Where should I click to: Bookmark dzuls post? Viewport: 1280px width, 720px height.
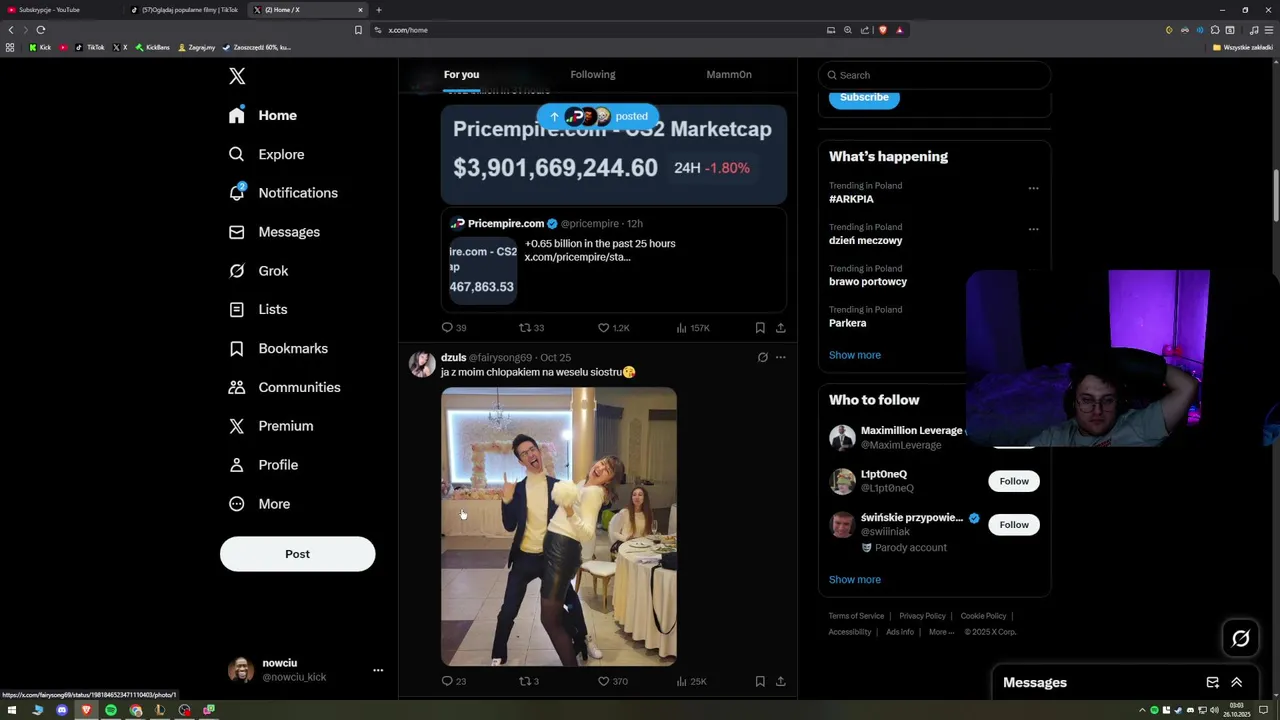coord(760,681)
